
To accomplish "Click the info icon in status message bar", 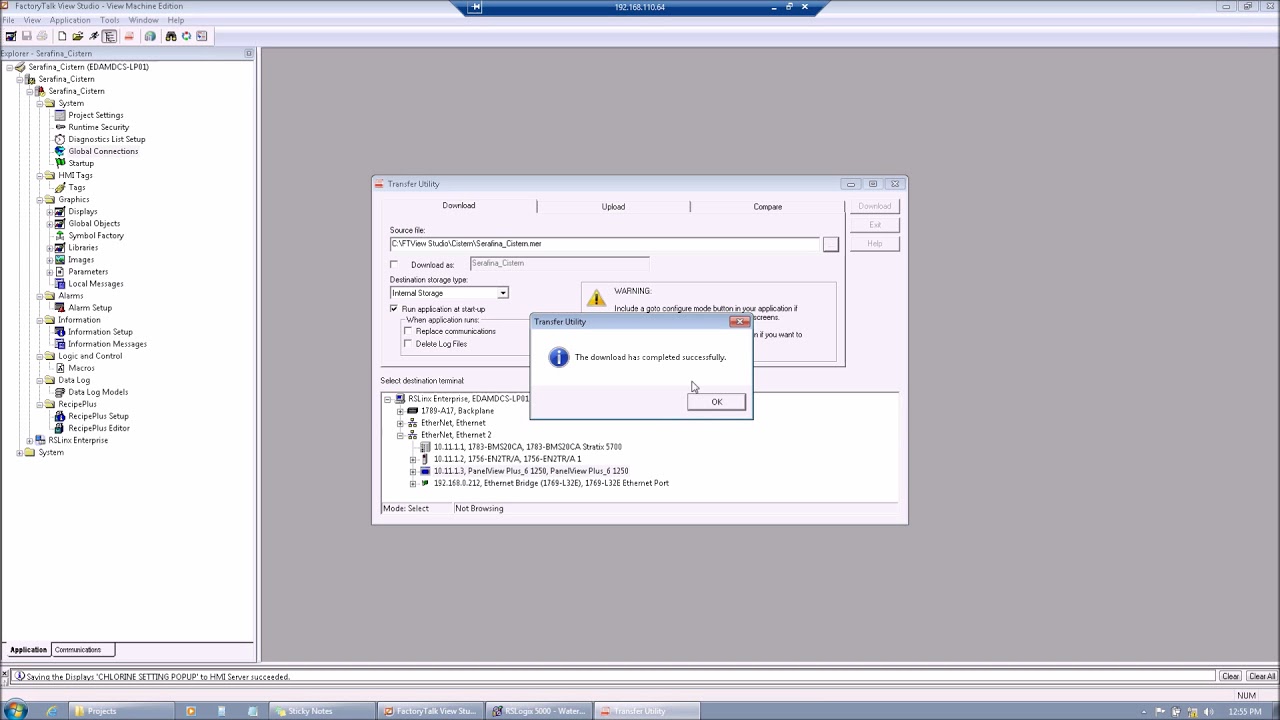I will click(x=19, y=676).
